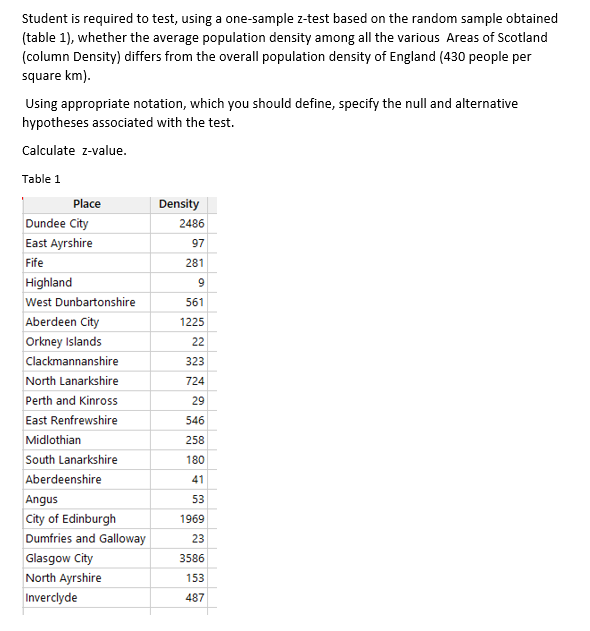Click the 'Calculate z-value.' text line
This screenshot has height=631, width=590.
pos(74,151)
